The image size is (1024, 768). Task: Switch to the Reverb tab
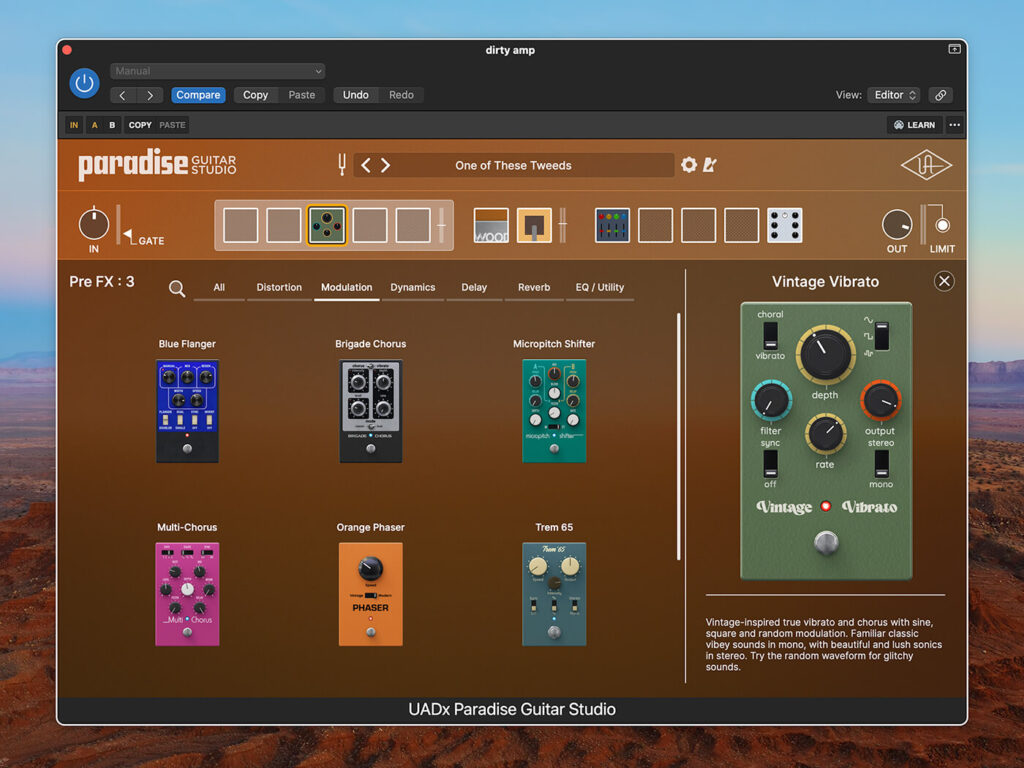coord(534,287)
